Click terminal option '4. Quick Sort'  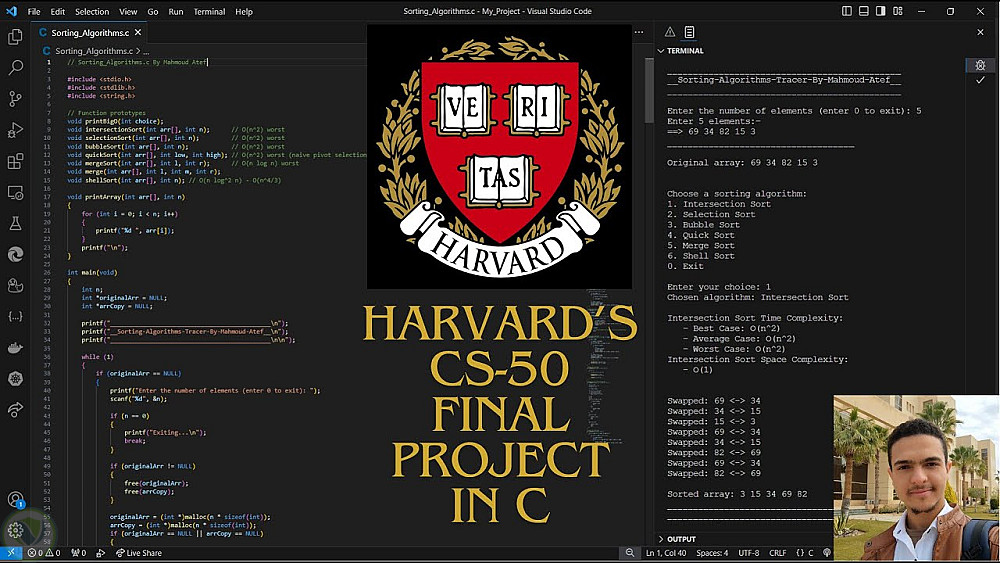click(x=700, y=235)
